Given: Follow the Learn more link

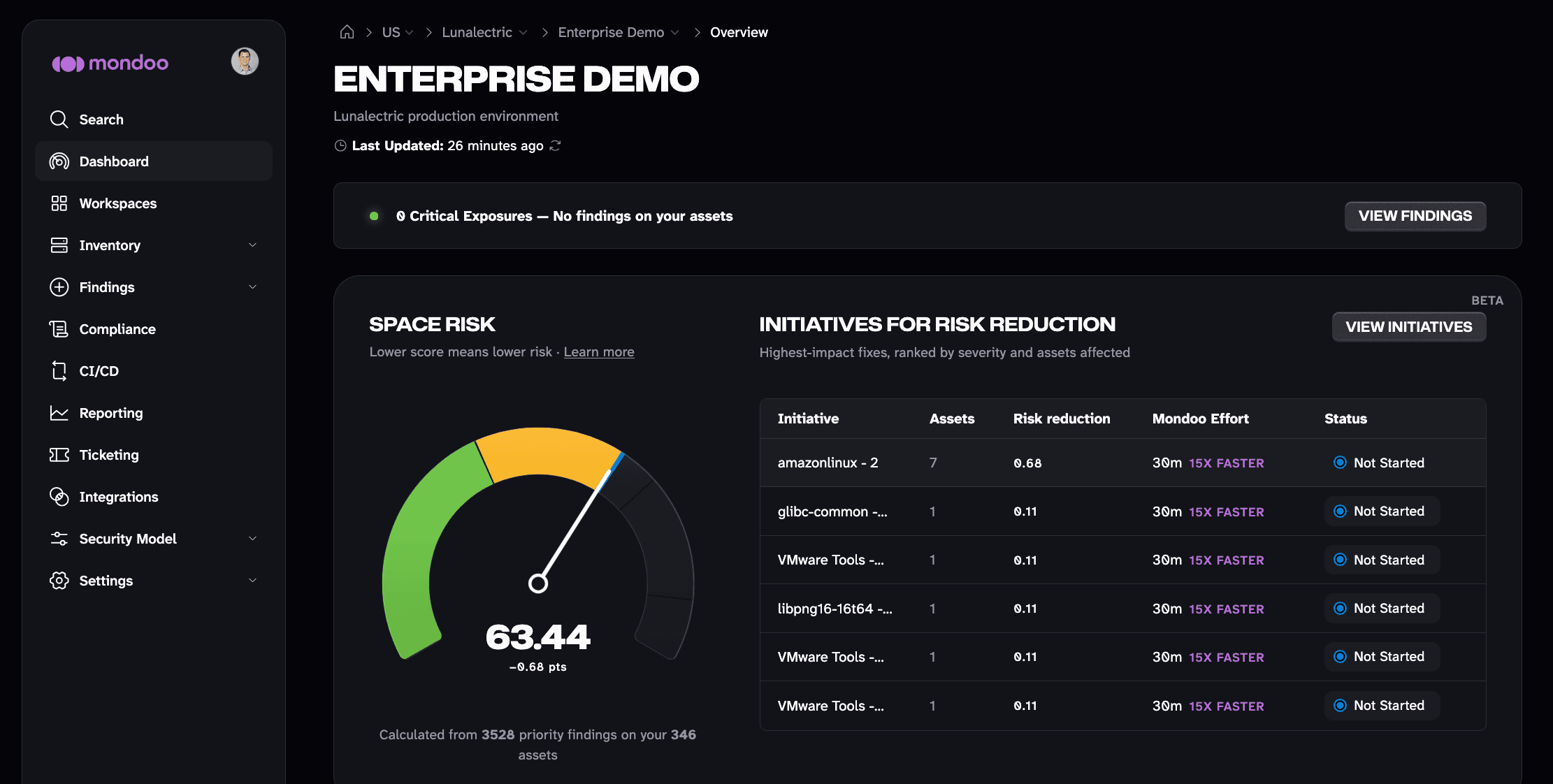Looking at the screenshot, I should pos(599,352).
